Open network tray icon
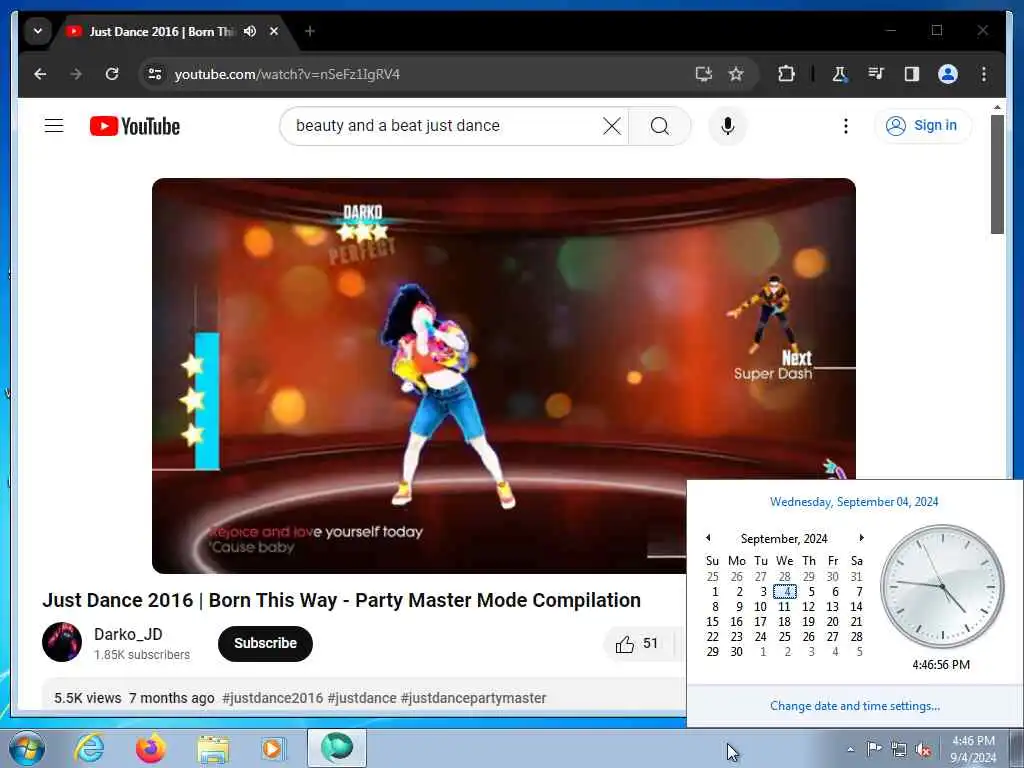The image size is (1024, 768). coord(899,750)
